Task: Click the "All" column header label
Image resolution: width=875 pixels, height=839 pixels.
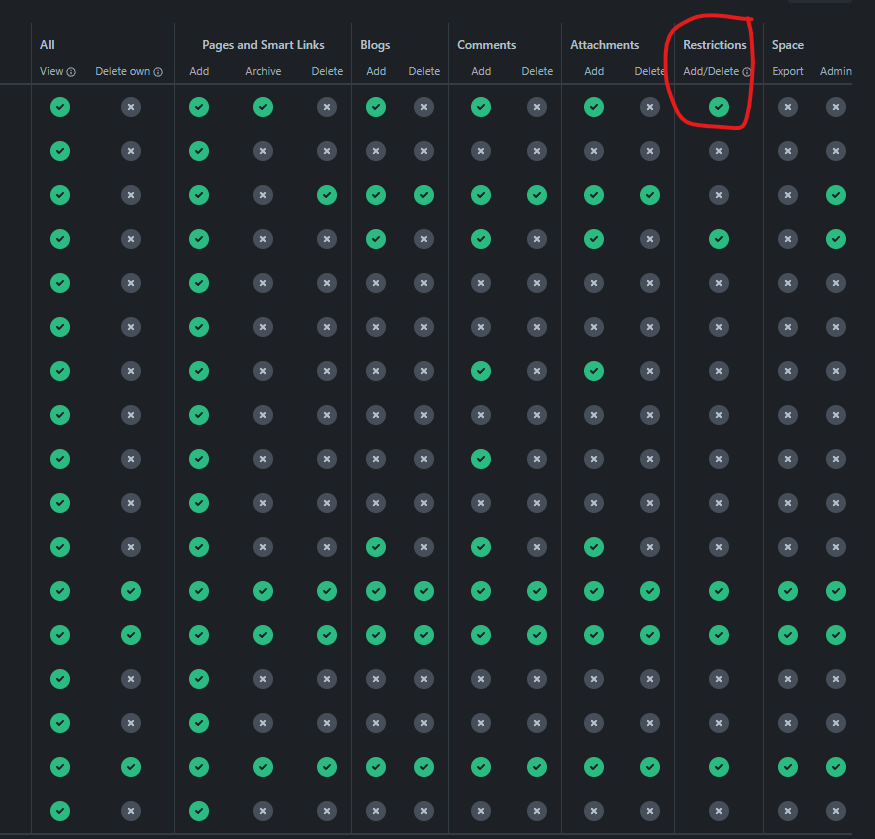Action: coord(47,44)
